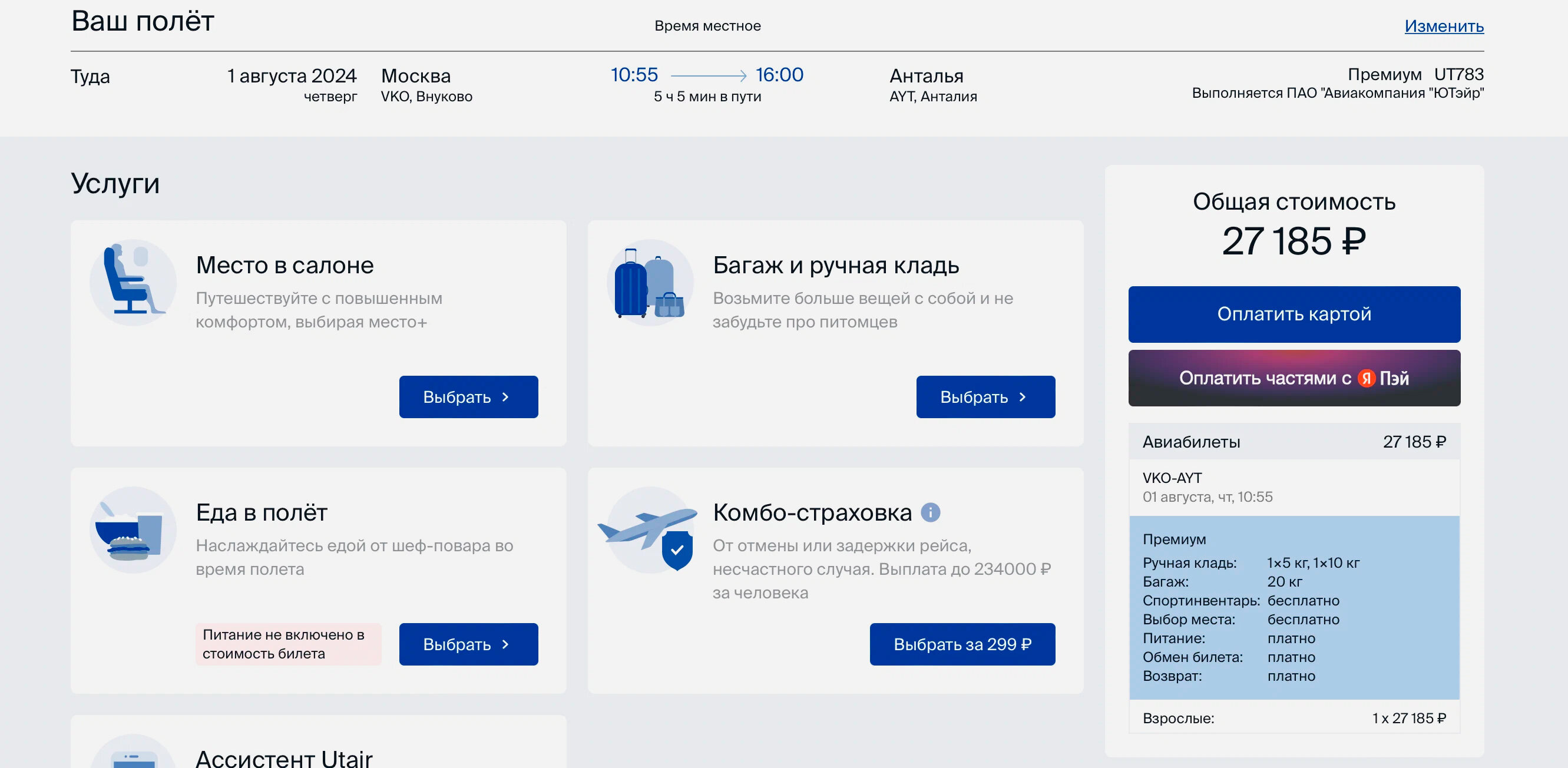The width and height of the screenshot is (1568, 768).
Task: Click flight number UT783
Action: [x=1458, y=74]
